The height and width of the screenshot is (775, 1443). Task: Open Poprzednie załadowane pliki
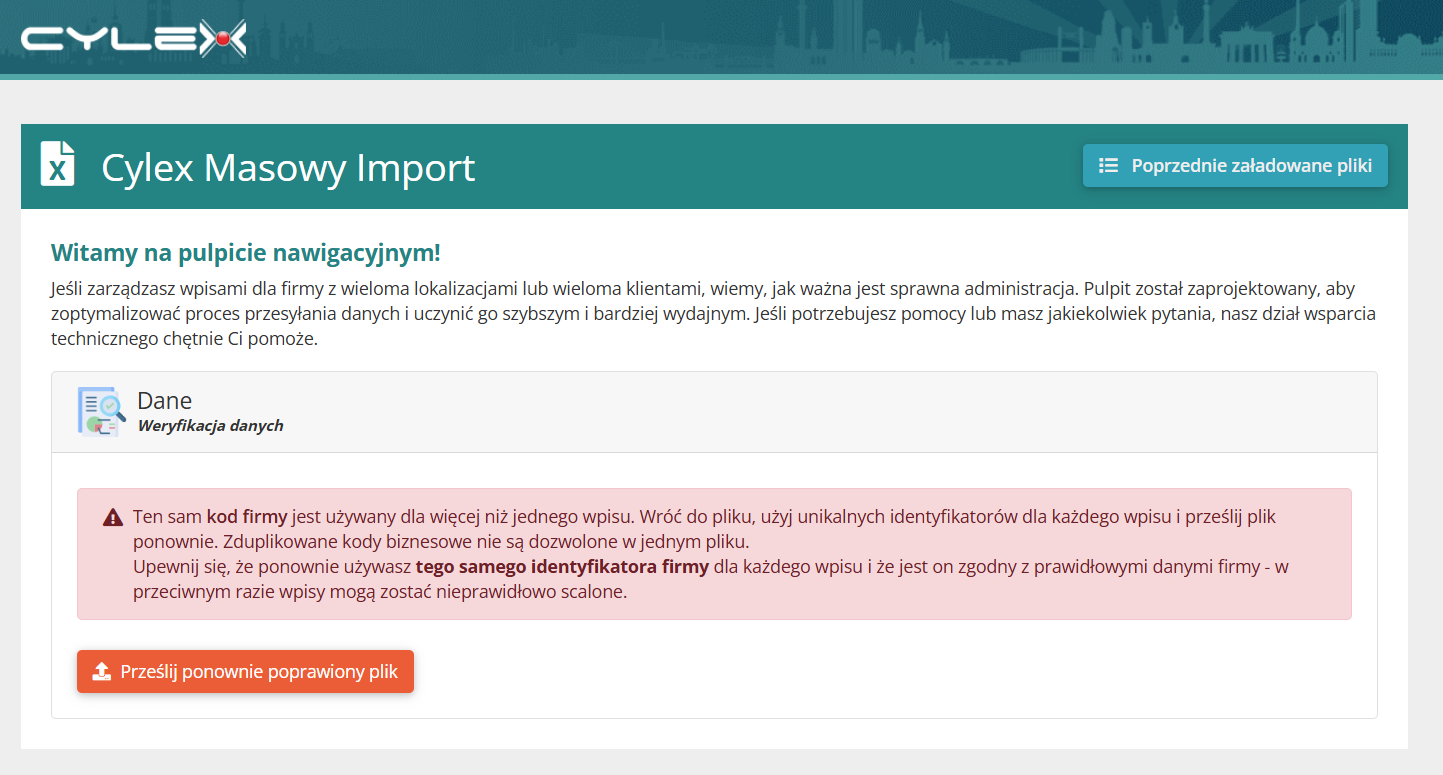click(x=1235, y=166)
